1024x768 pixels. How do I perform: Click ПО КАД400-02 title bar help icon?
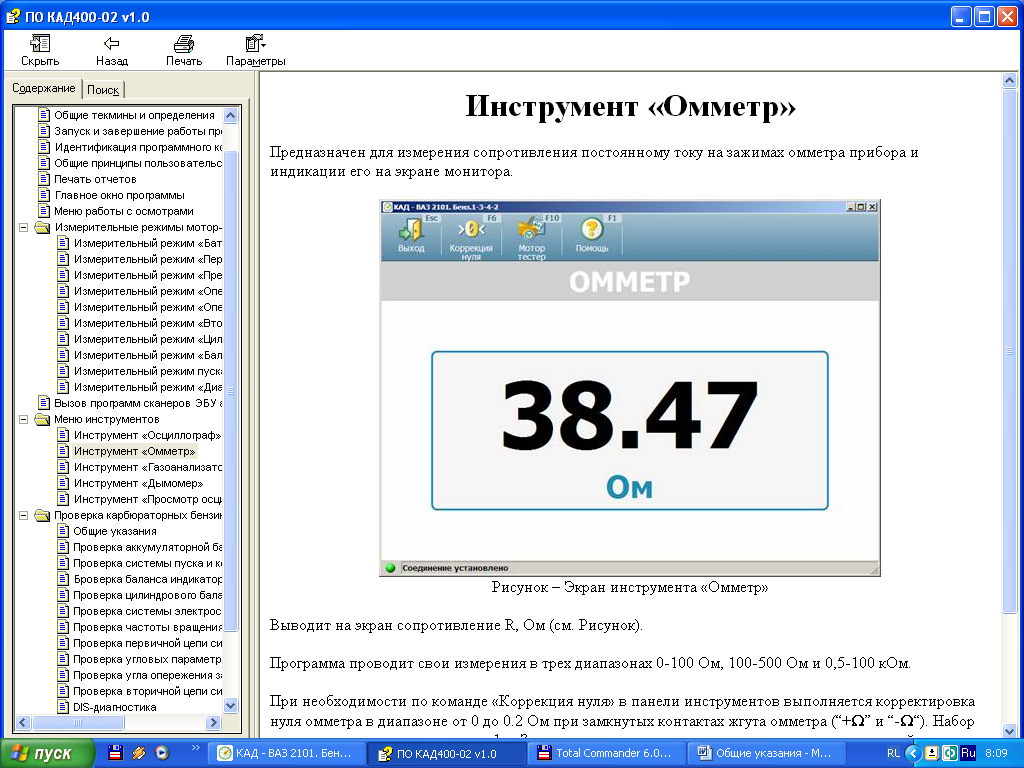(12, 16)
